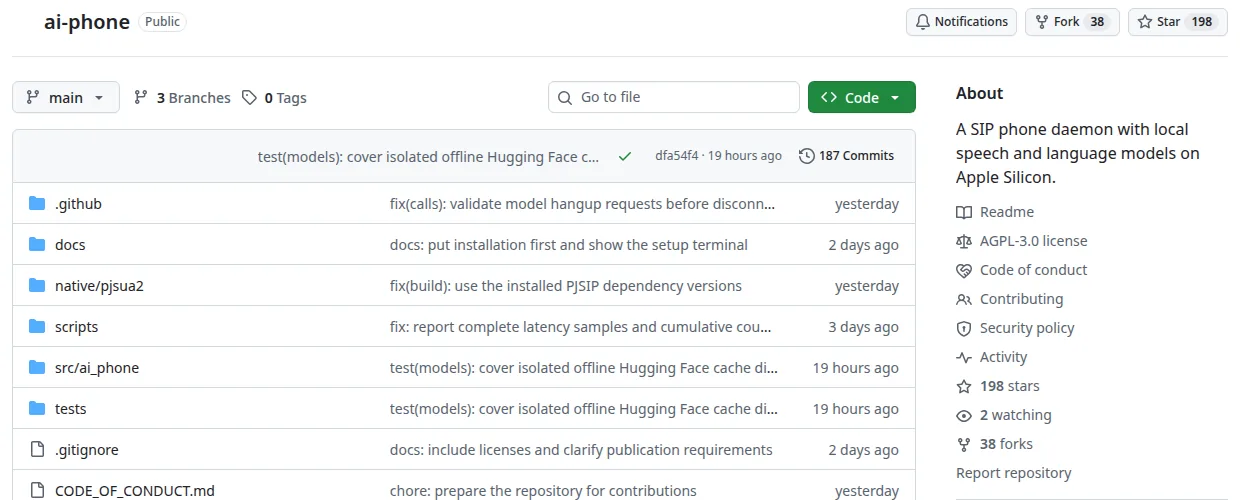Focus the Go to file search field

point(674,97)
